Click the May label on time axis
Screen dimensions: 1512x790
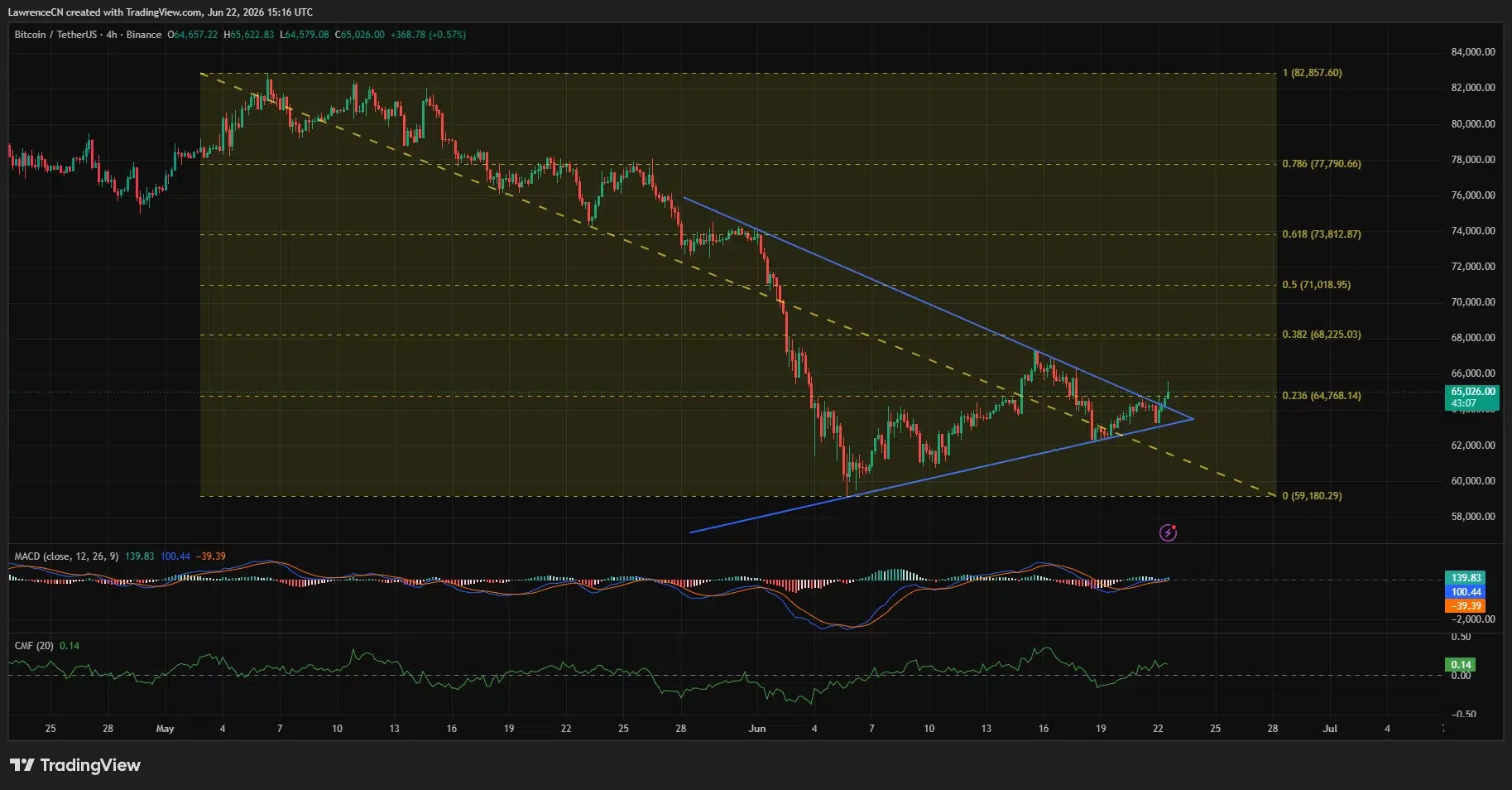[165, 729]
